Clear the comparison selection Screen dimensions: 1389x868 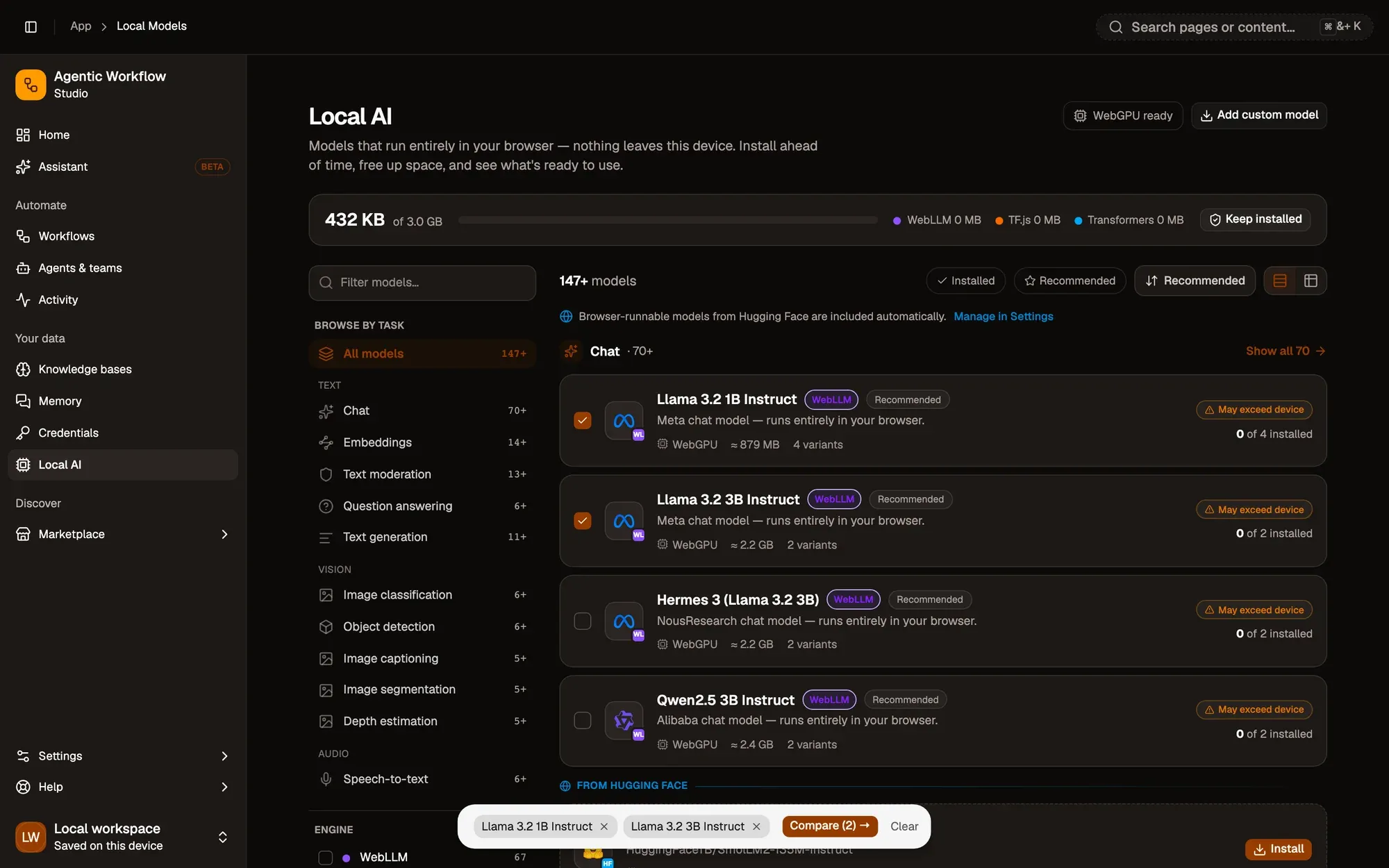pos(904,827)
